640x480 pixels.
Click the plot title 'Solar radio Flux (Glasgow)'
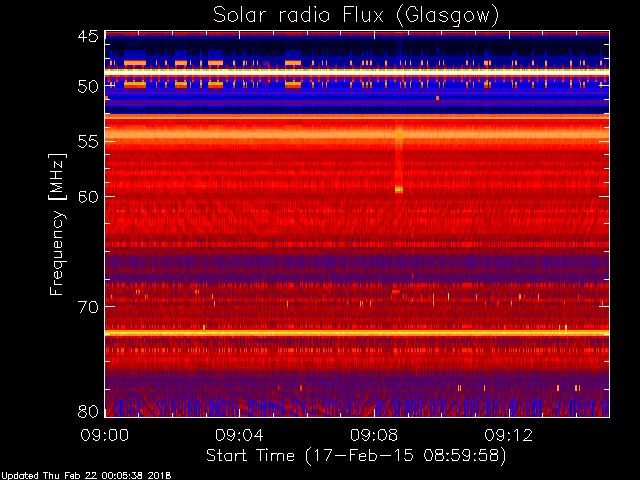pyautogui.click(x=356, y=16)
